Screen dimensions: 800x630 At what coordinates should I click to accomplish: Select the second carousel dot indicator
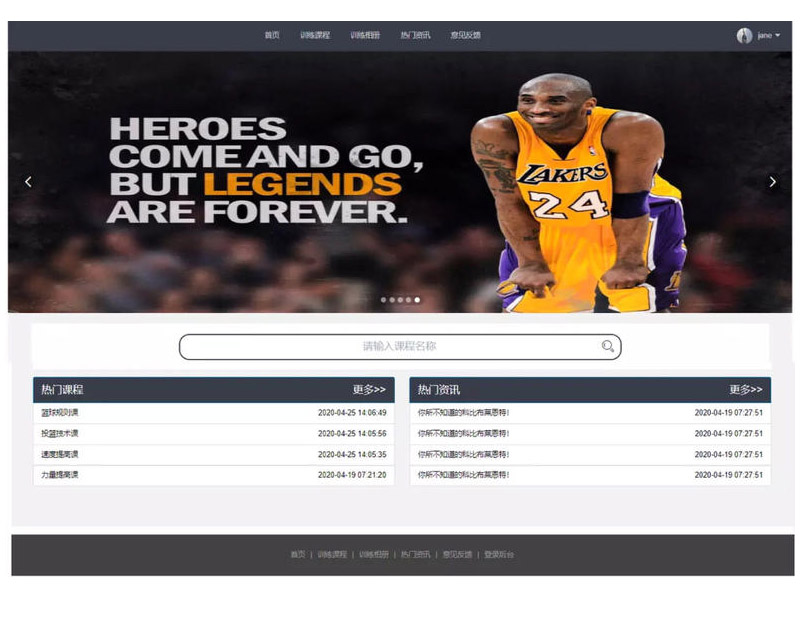(x=392, y=300)
